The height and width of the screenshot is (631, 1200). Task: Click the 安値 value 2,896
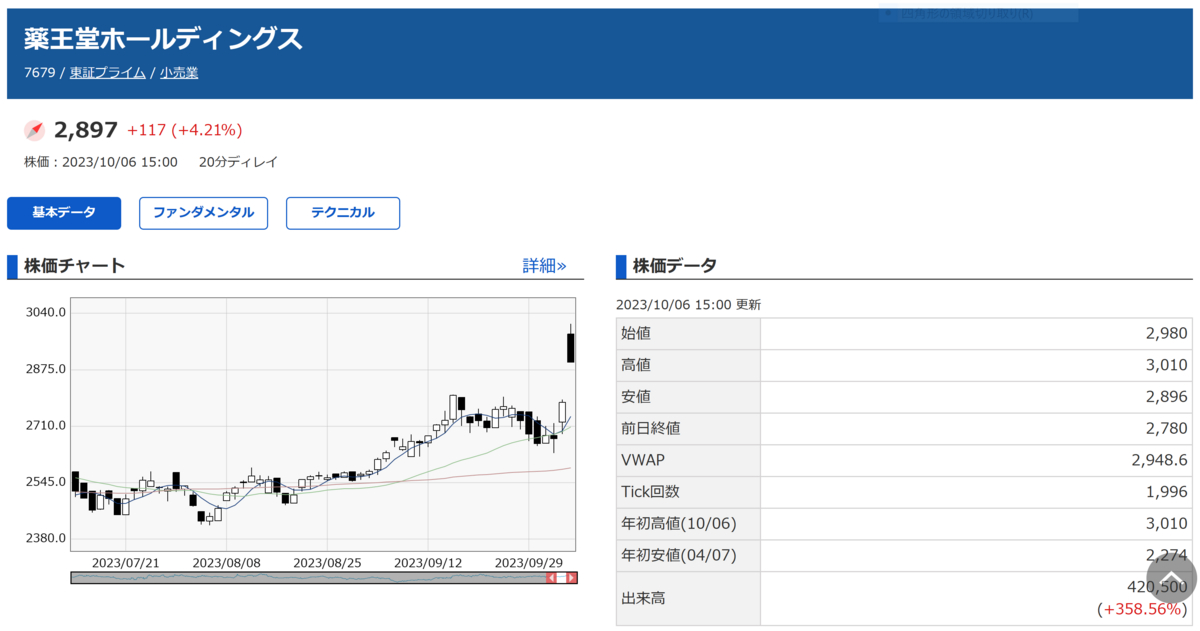(1167, 397)
